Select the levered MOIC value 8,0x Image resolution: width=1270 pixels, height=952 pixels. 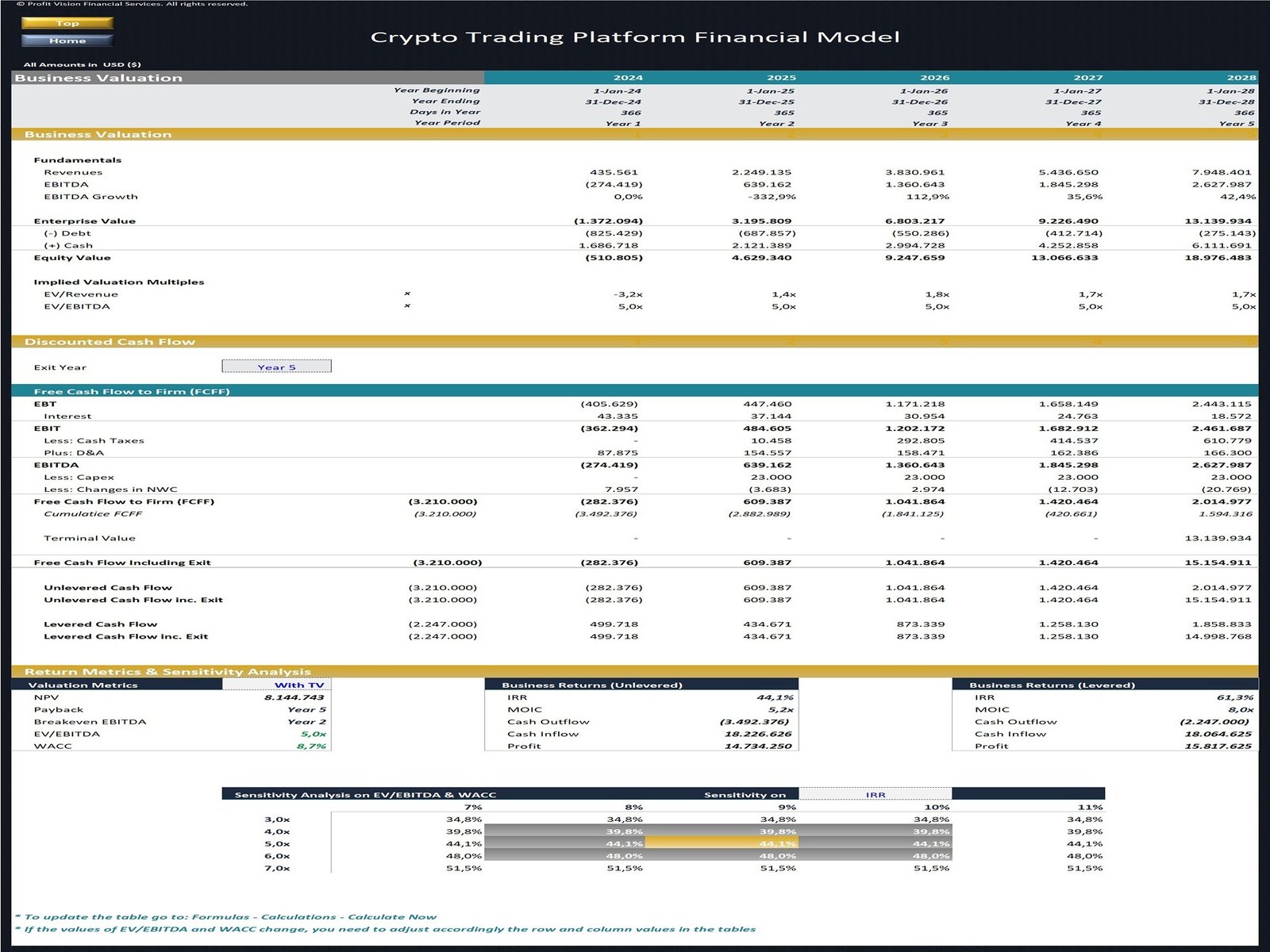[x=1240, y=709]
